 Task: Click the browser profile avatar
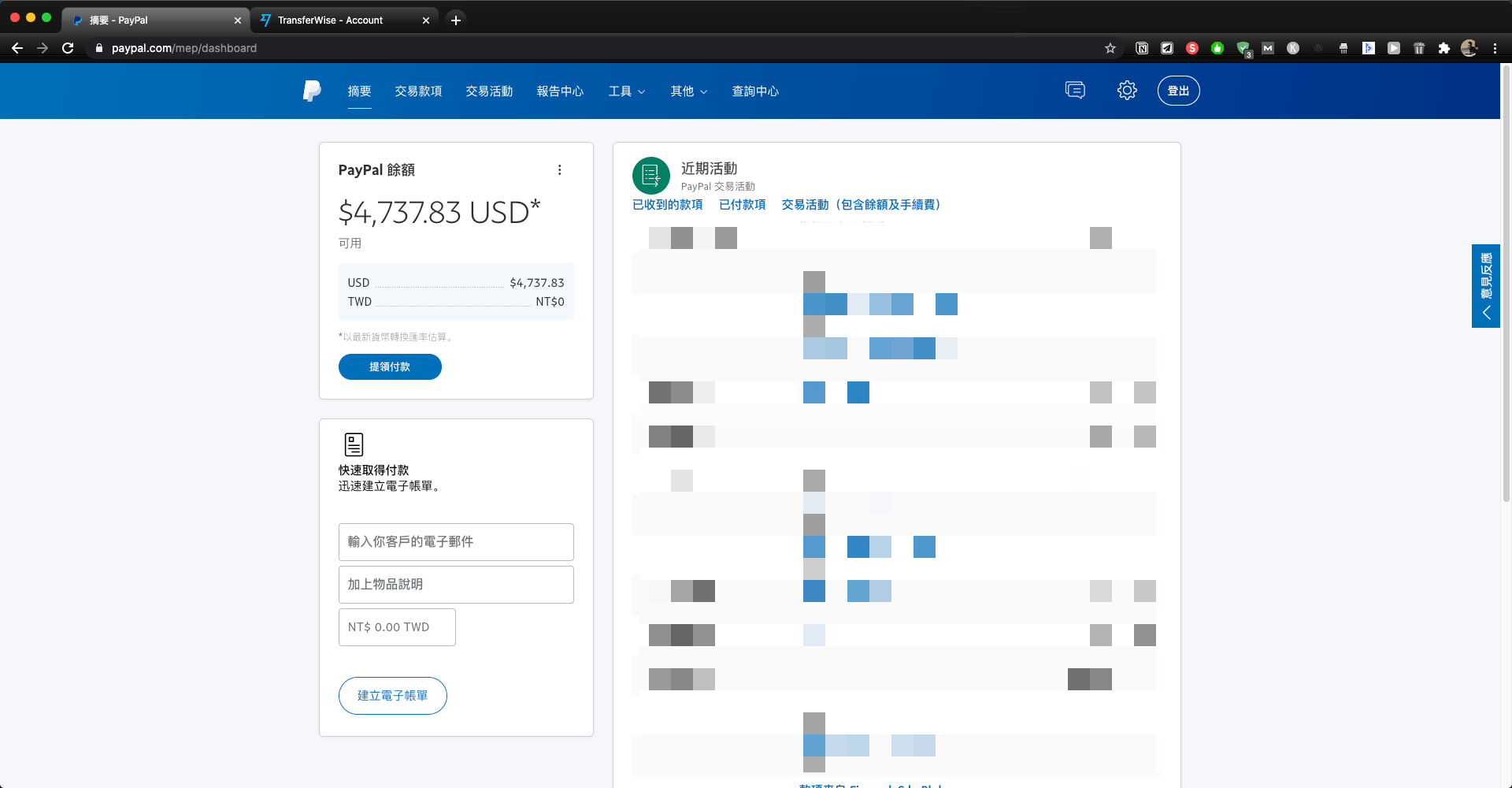click(x=1469, y=48)
